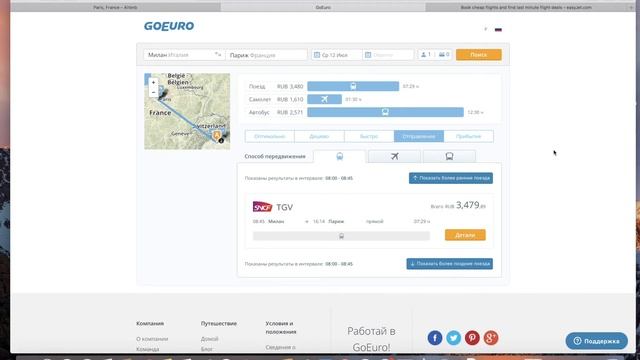
Task: Click the SNCF logo on TGV result
Action: point(262,207)
